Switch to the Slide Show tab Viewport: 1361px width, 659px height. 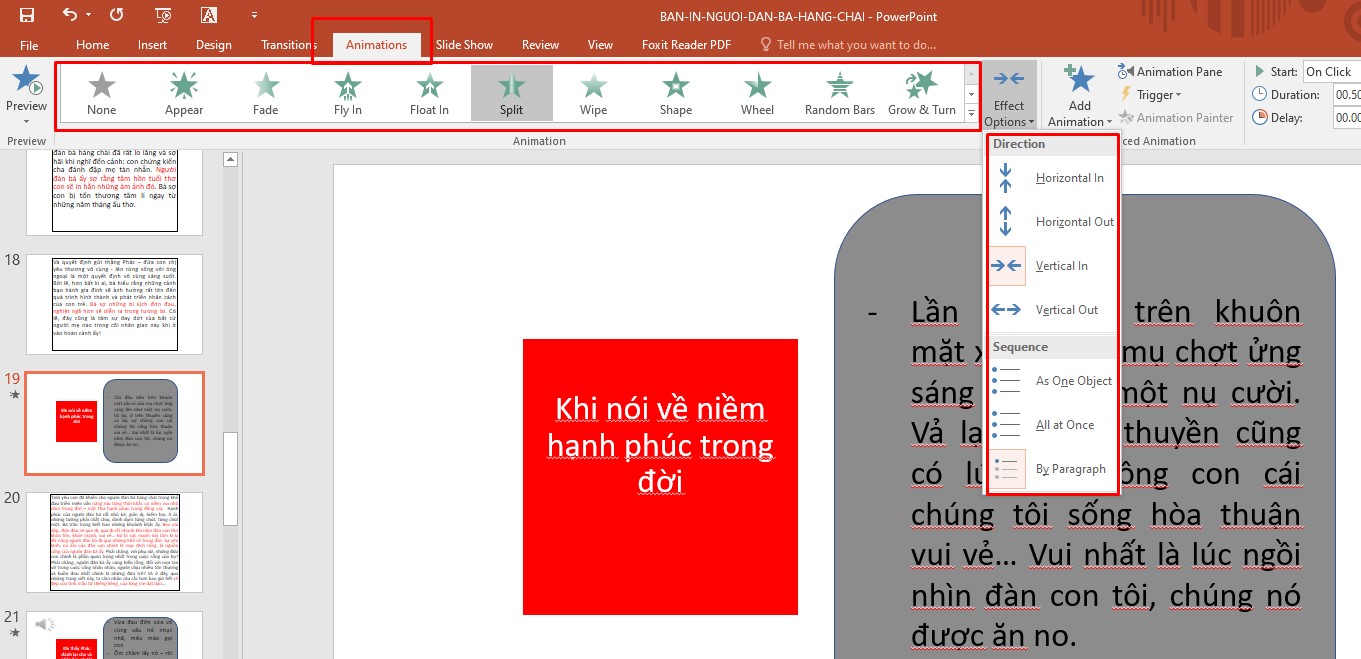coord(464,44)
